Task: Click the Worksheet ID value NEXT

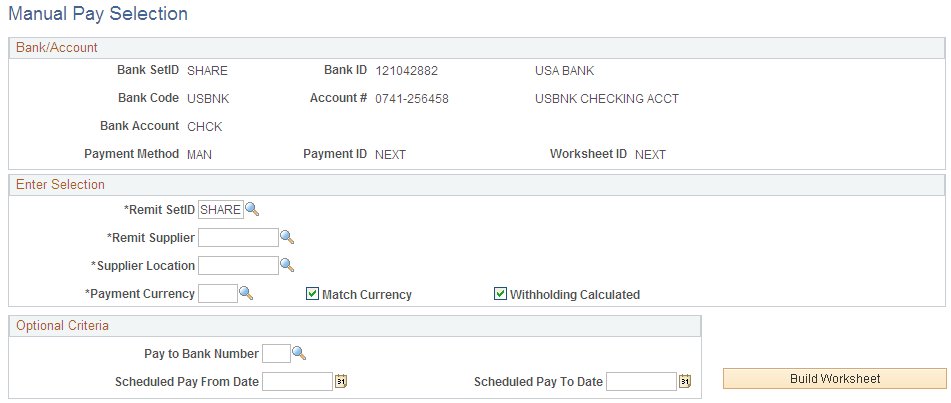Action: 650,155
